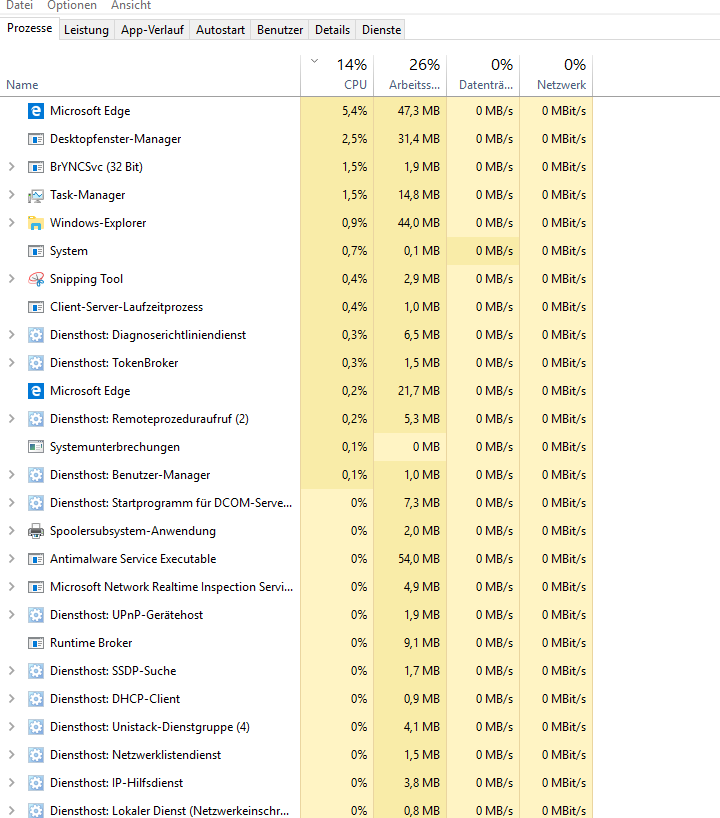
Task: Click the Diensthost: IP-Hilfsdienst gear icon
Action: pyautogui.click(x=35, y=784)
